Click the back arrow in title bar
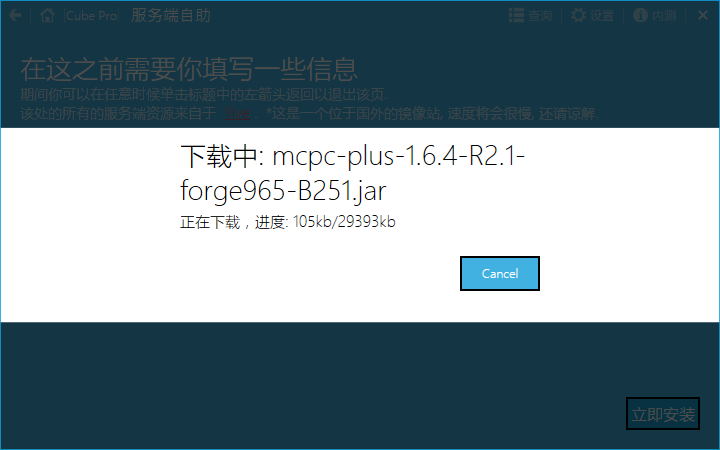The height and width of the screenshot is (450, 720). [x=15, y=16]
